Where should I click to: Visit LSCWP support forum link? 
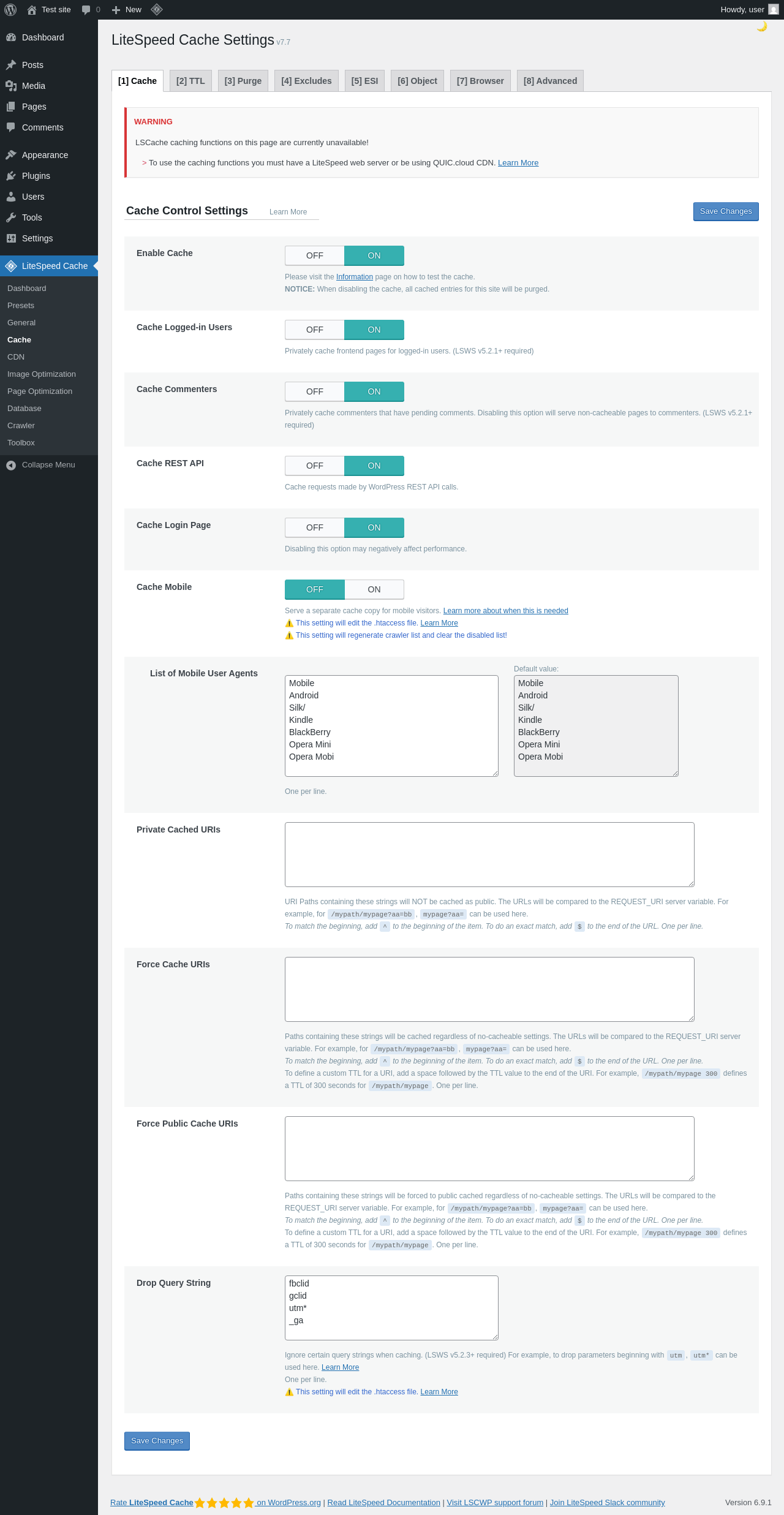coord(495,1503)
